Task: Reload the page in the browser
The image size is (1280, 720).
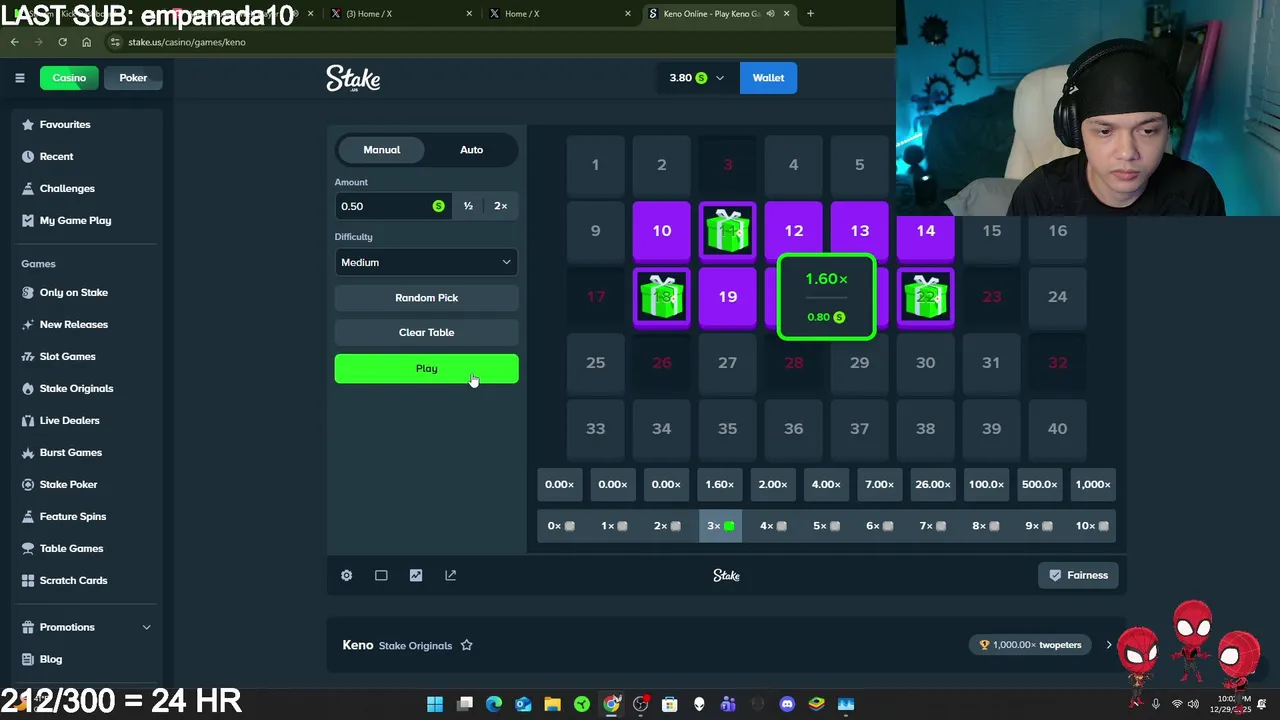Action: point(62,42)
